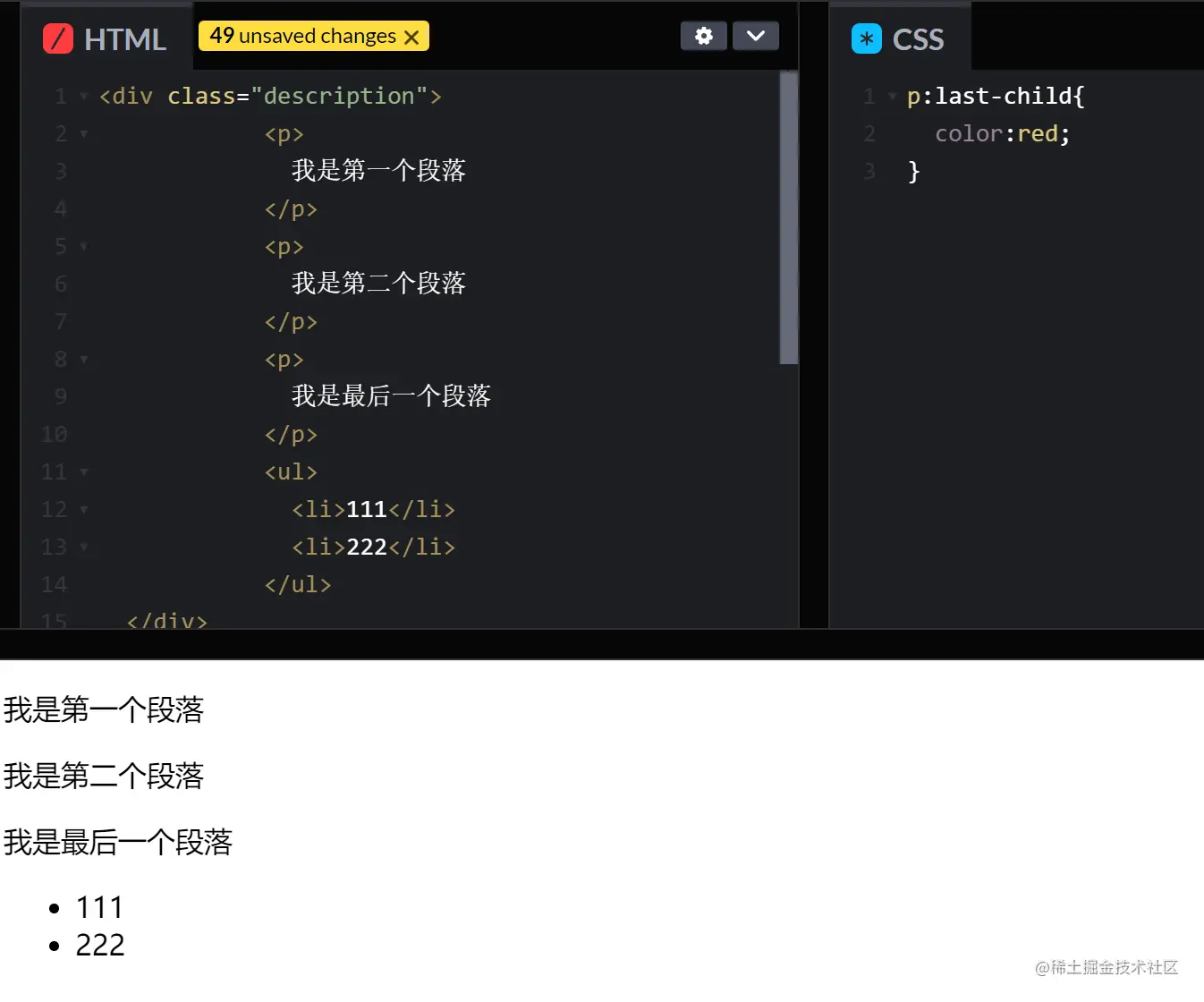Open the HTML panel chevron dropdown
Image resolution: width=1204 pixels, height=1002 pixels.
[756, 36]
